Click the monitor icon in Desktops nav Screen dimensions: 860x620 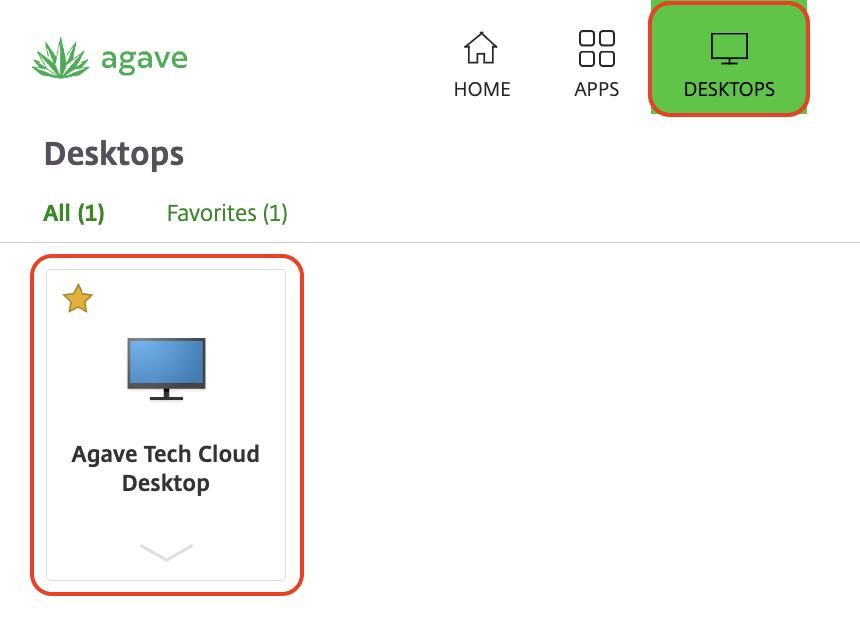tap(729, 48)
